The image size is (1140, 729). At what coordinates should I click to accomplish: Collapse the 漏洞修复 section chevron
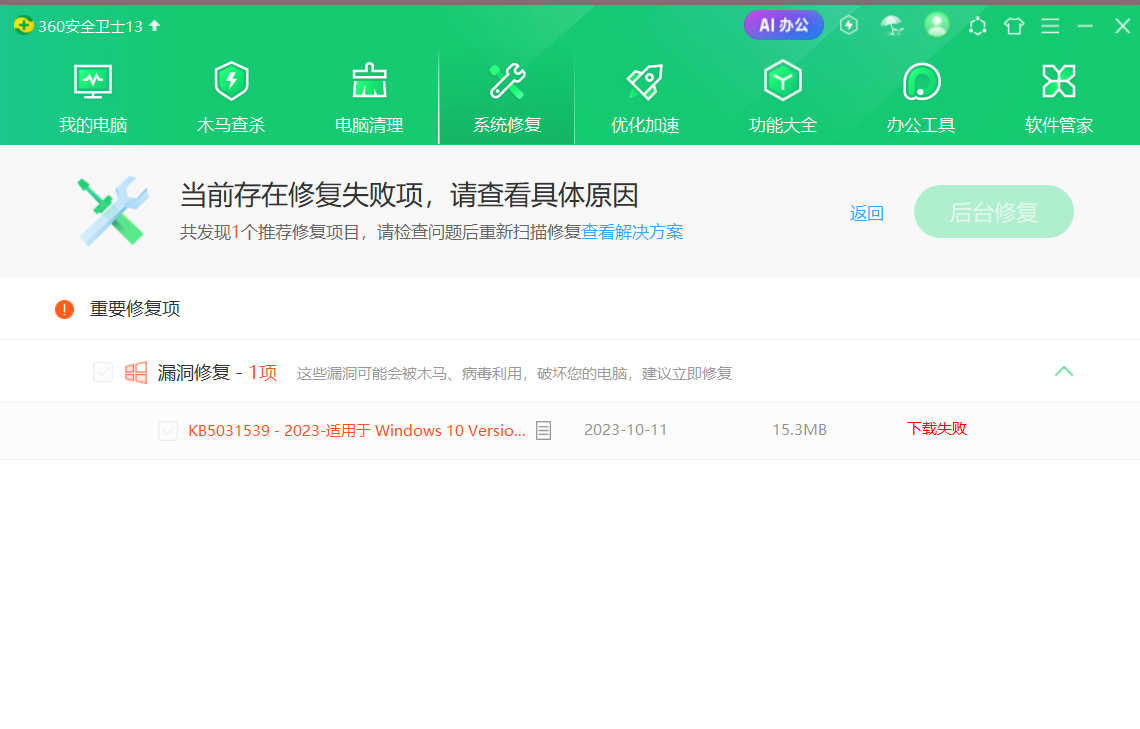pos(1064,371)
